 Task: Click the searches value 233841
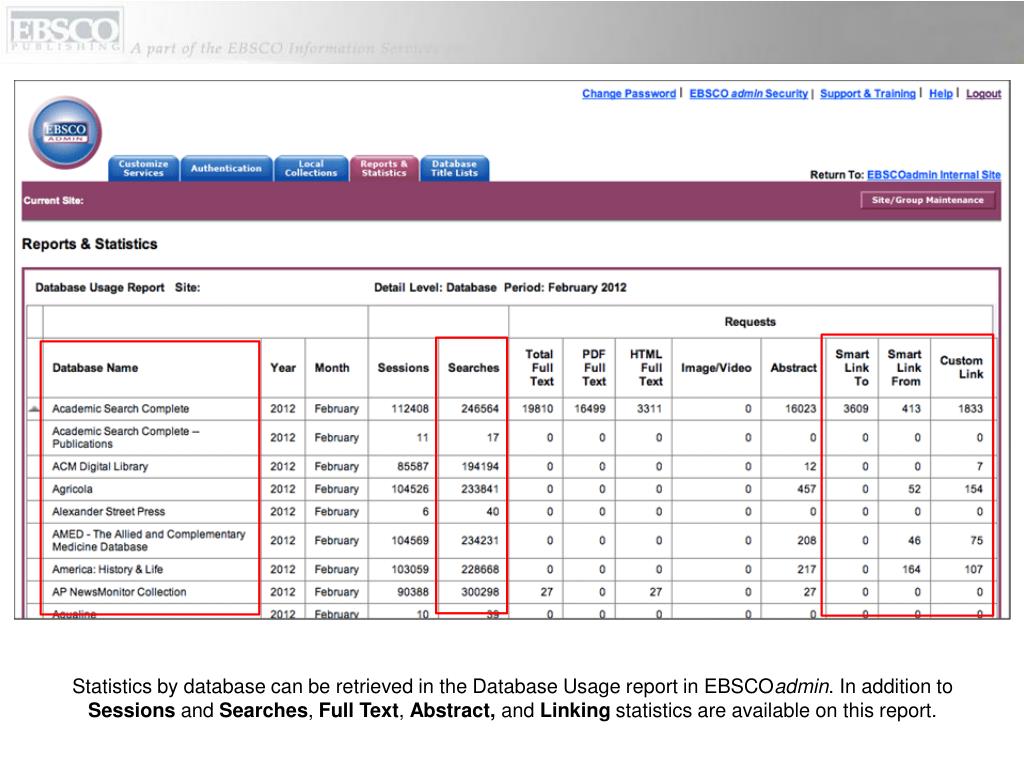480,489
